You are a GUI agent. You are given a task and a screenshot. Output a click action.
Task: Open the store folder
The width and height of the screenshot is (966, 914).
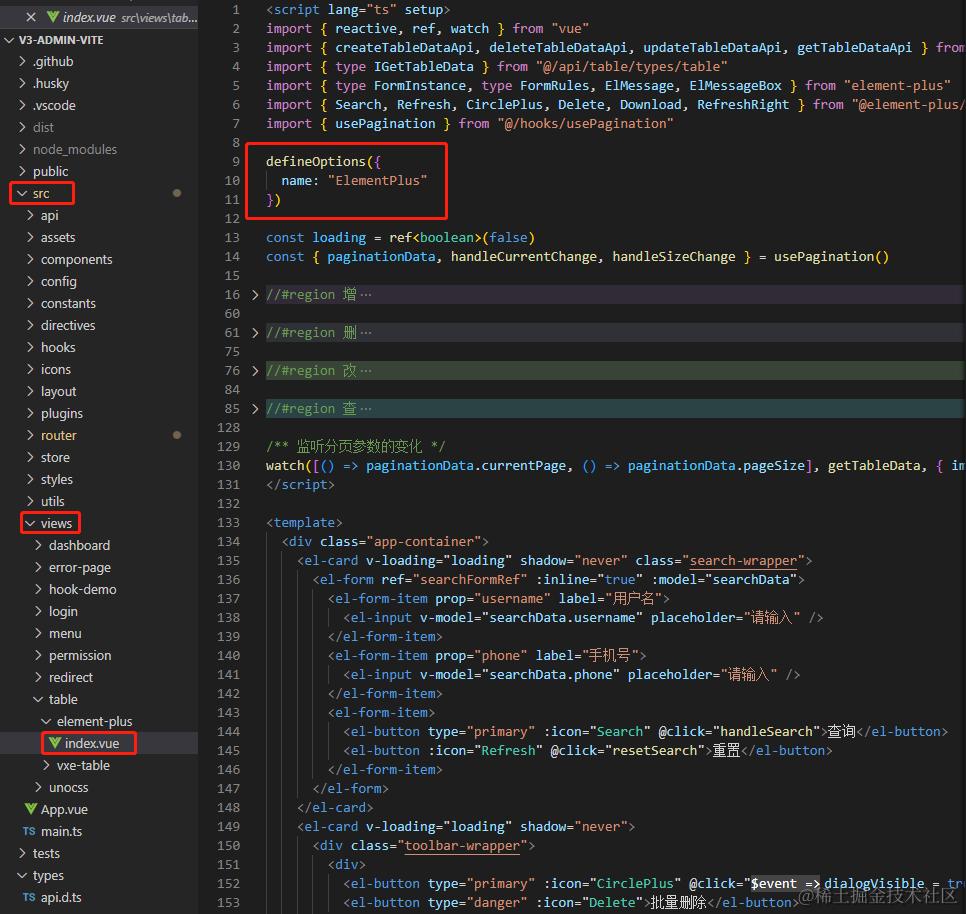tap(55, 458)
